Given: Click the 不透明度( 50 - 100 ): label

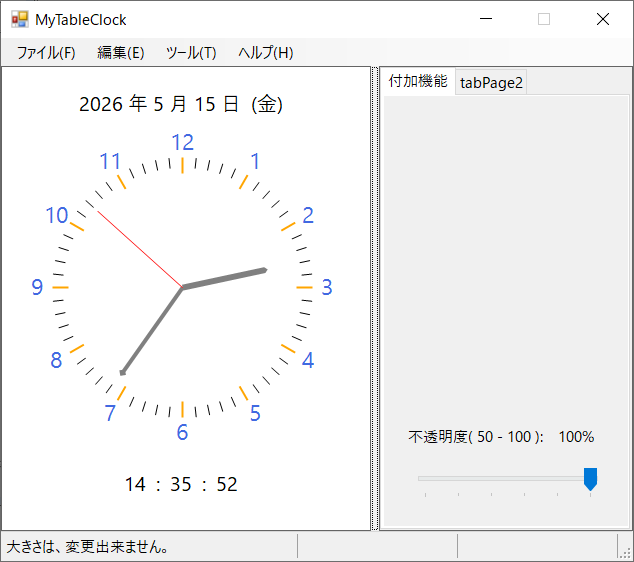Looking at the screenshot, I should tap(476, 437).
